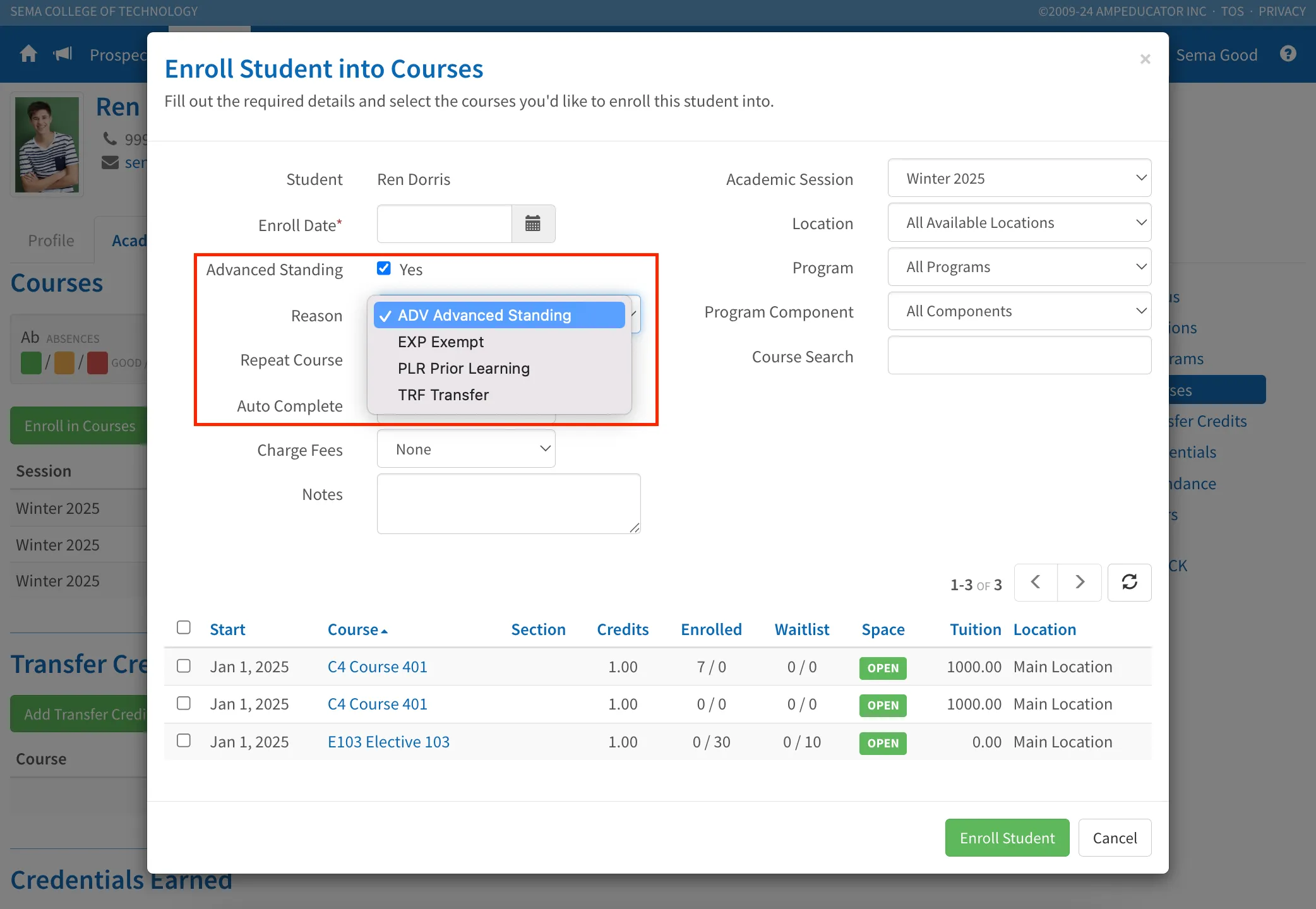Click the student photo thumbnail

pyautogui.click(x=47, y=145)
